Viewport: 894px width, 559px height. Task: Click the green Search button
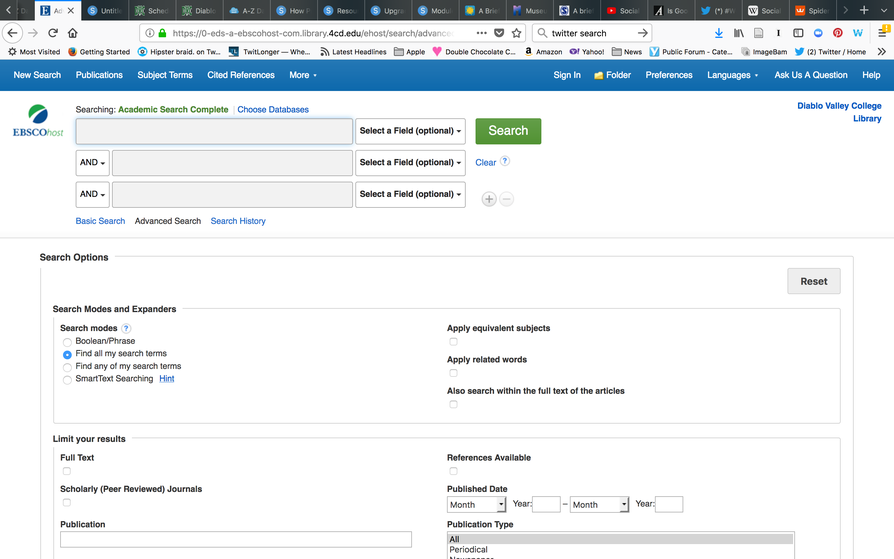[x=508, y=131]
